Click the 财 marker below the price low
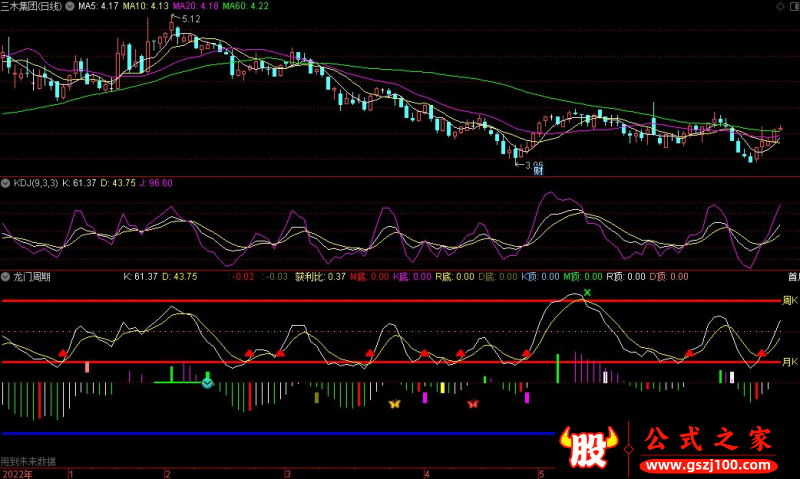 coord(537,170)
